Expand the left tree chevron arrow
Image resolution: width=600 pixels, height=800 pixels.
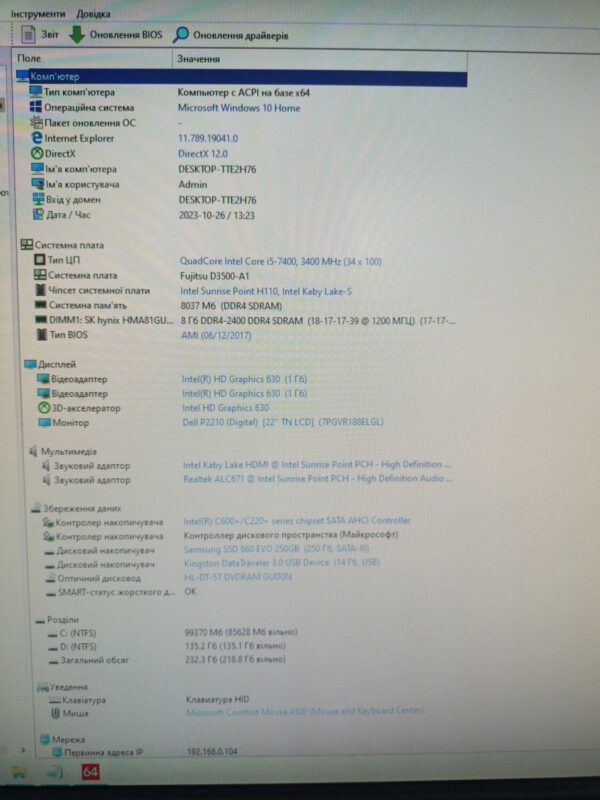[x=23, y=750]
